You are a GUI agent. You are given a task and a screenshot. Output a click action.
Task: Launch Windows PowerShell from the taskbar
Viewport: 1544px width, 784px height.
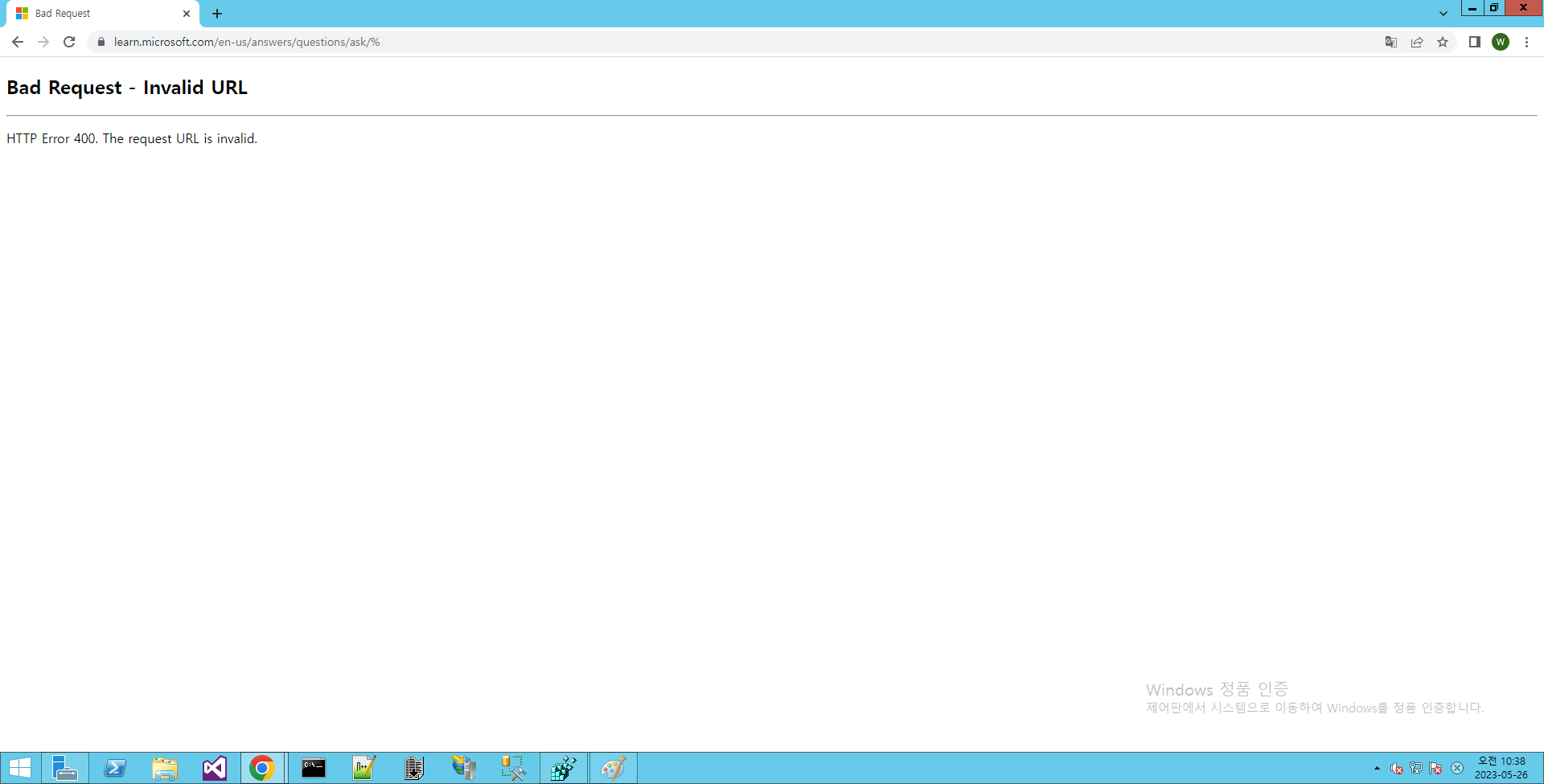click(115, 767)
